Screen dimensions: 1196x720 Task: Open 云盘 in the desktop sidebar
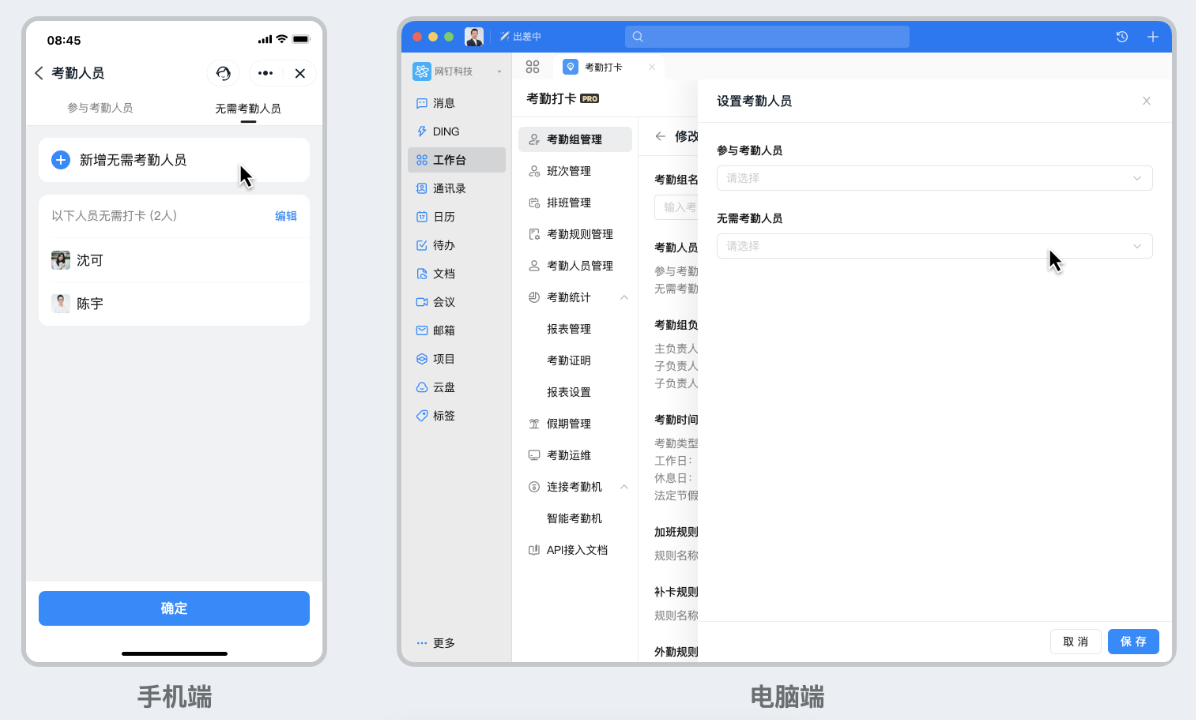pos(457,387)
